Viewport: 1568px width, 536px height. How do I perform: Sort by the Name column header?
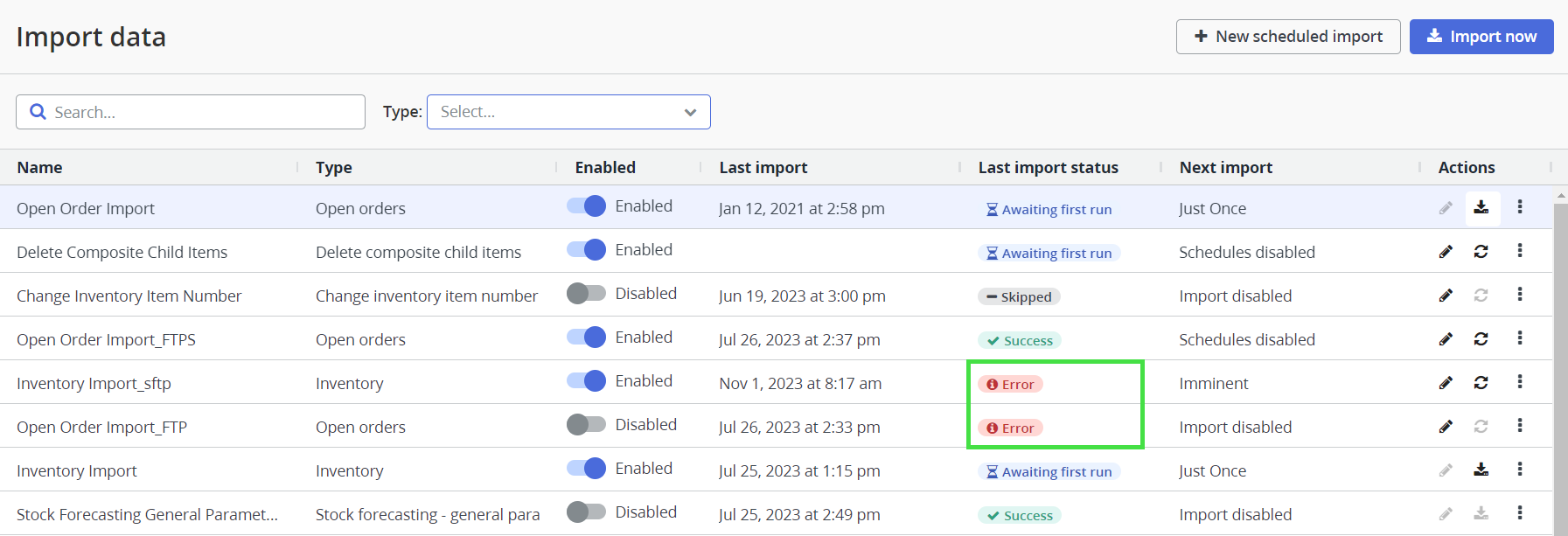(x=40, y=168)
